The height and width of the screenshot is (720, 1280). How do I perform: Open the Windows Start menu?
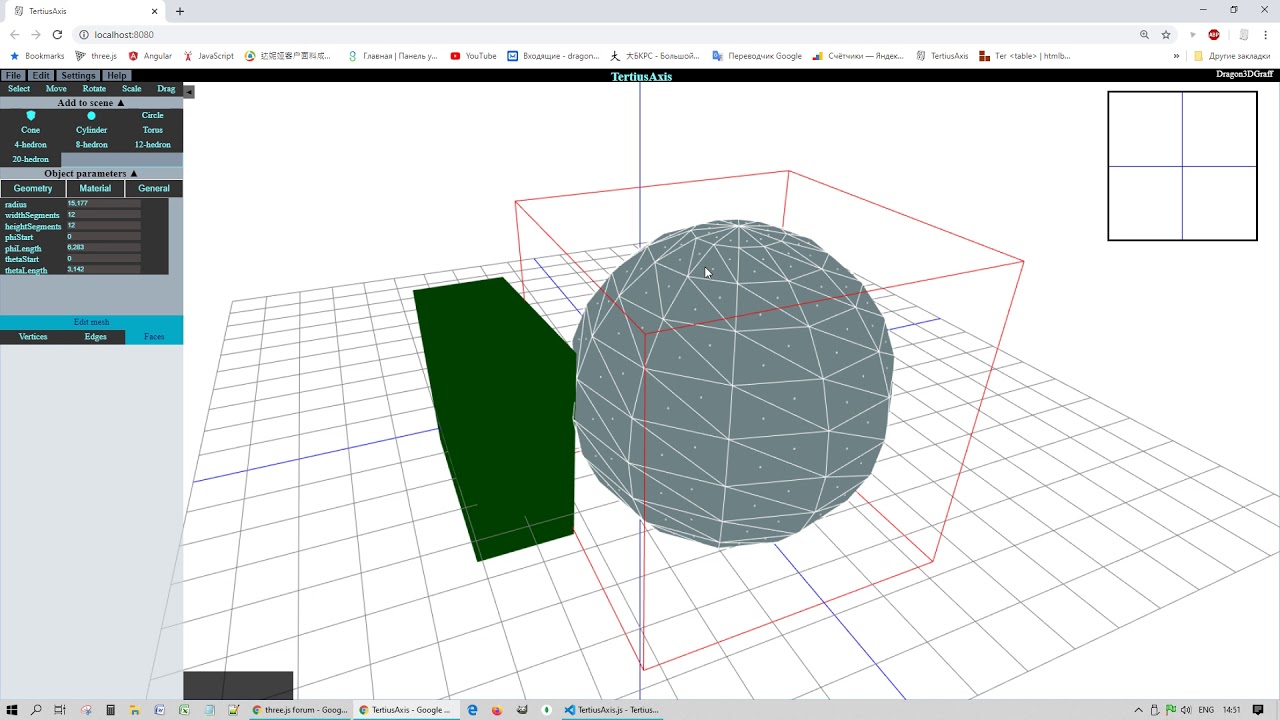[x=13, y=710]
